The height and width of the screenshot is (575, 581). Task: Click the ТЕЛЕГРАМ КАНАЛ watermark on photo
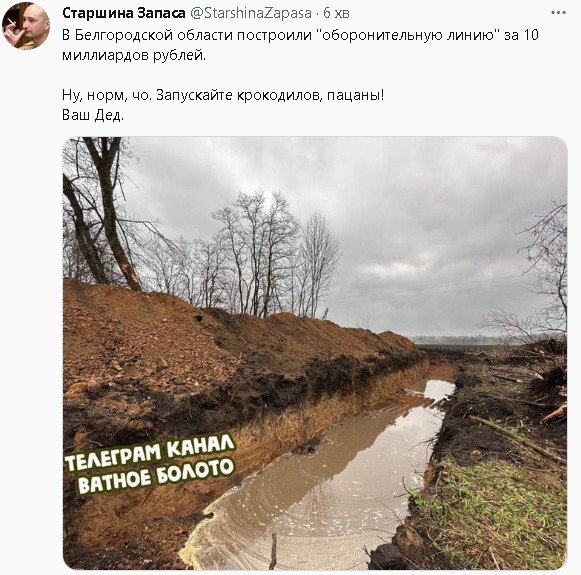(150, 453)
